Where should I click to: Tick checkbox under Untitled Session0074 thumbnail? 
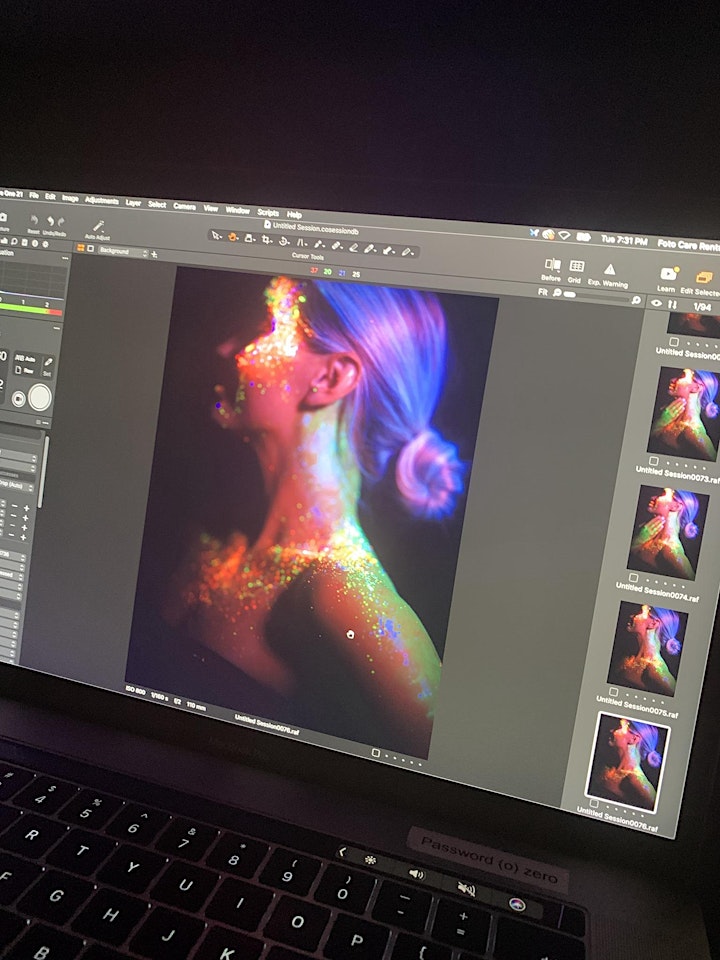coord(633,577)
